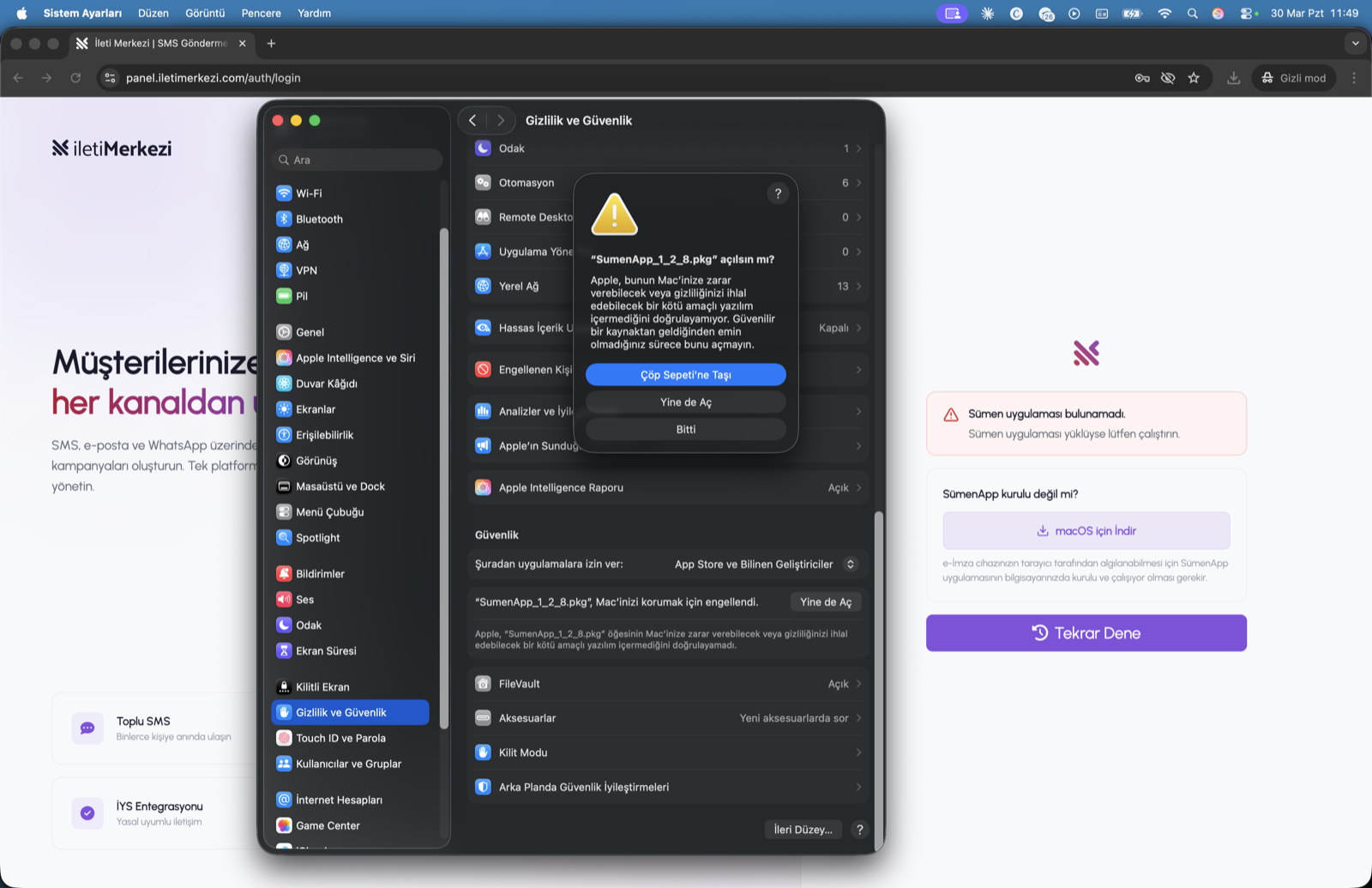The height and width of the screenshot is (888, 1372).
Task: Select the Touch ID ve Parola settings icon
Action: [x=284, y=738]
